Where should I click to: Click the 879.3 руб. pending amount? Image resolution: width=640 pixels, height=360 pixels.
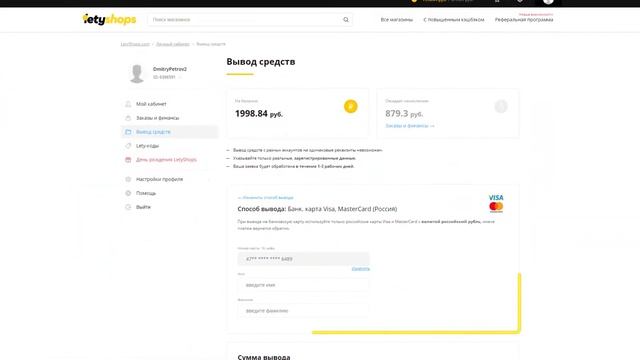click(x=404, y=114)
